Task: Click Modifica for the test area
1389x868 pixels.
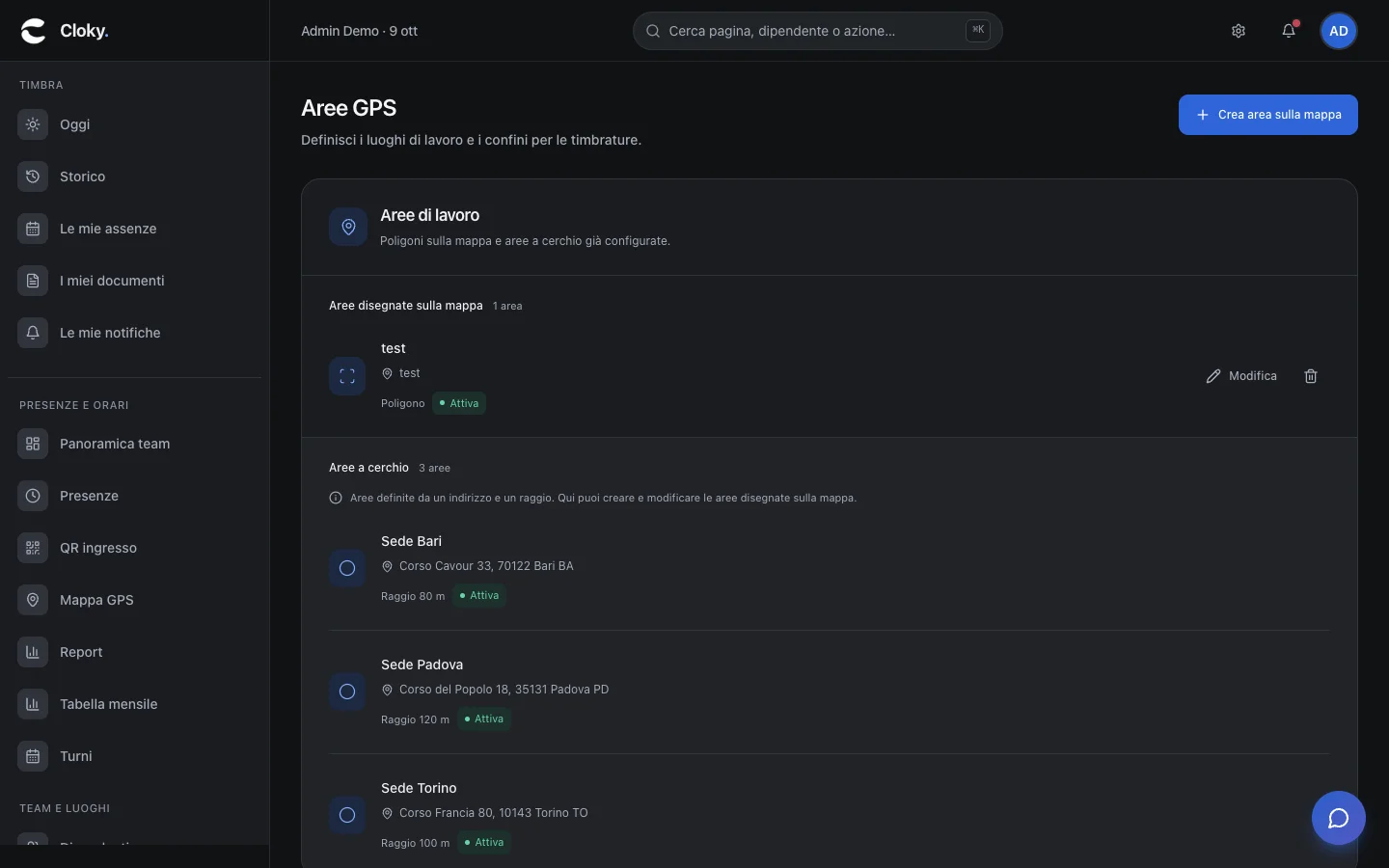Action: click(x=1241, y=376)
